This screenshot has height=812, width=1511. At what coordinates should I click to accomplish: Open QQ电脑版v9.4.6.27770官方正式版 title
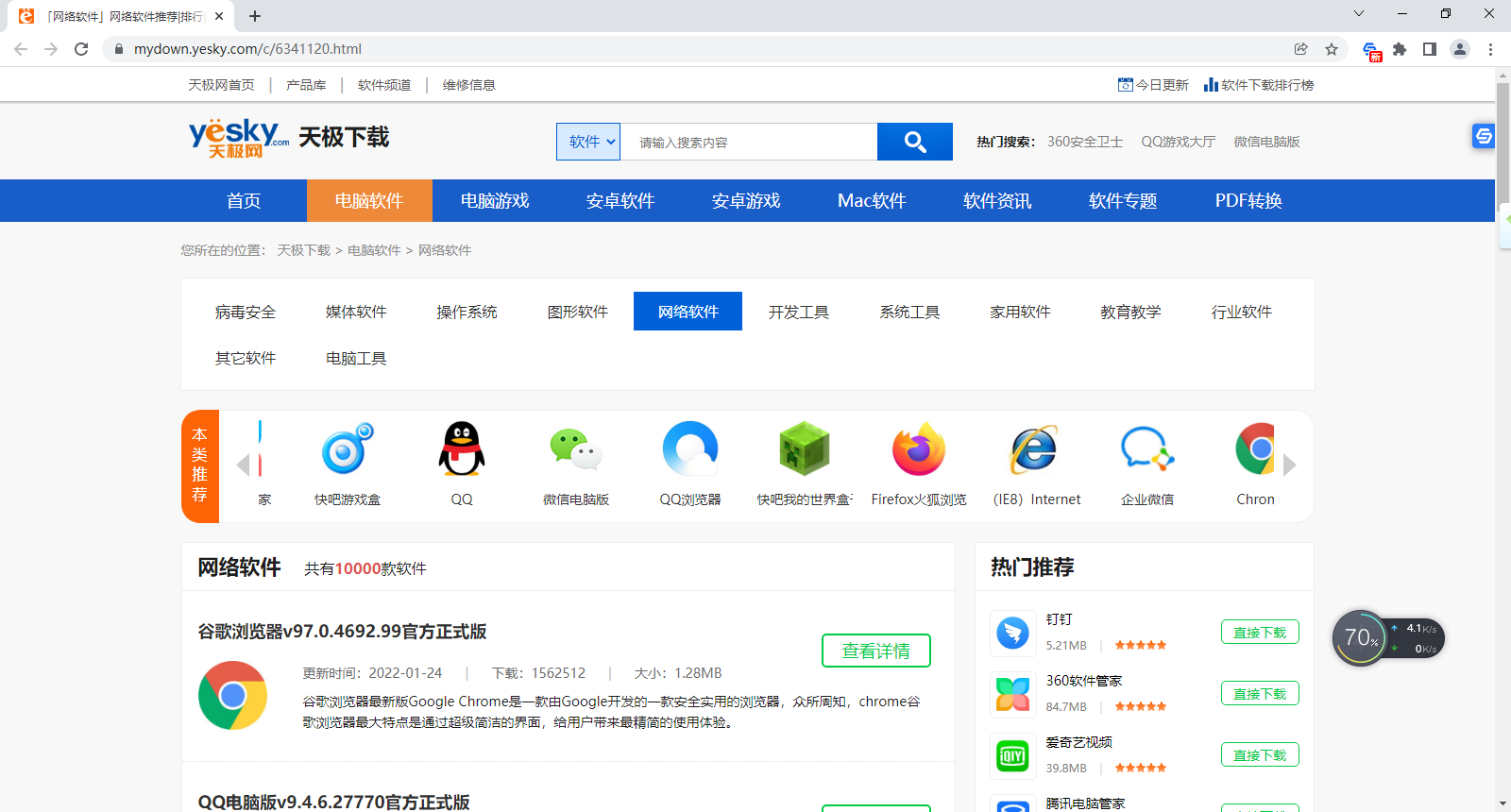333,802
